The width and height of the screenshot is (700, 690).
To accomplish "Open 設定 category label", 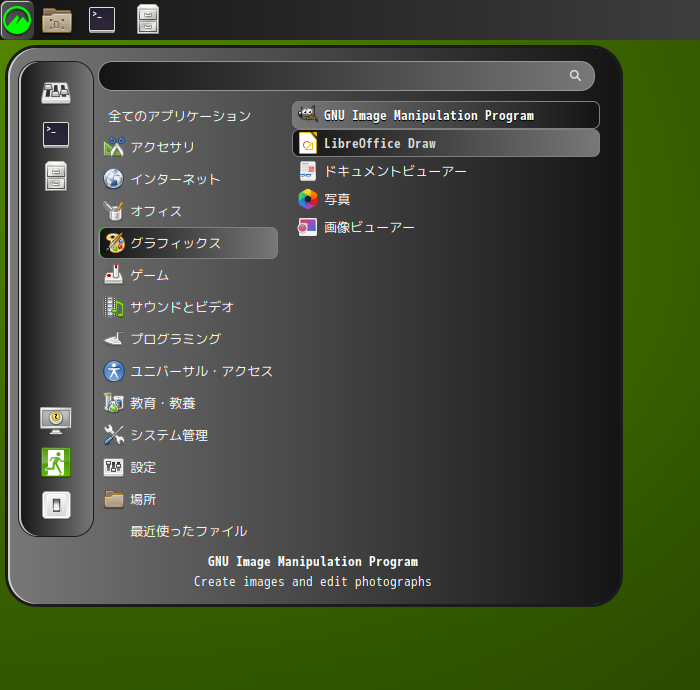I will 143,467.
